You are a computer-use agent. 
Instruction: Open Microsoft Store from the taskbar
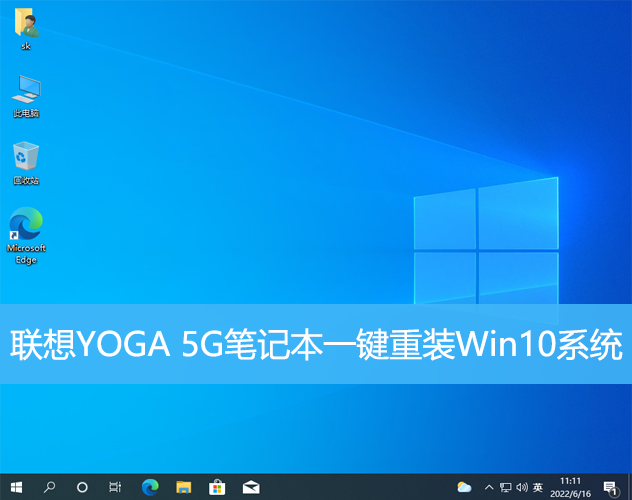click(217, 487)
